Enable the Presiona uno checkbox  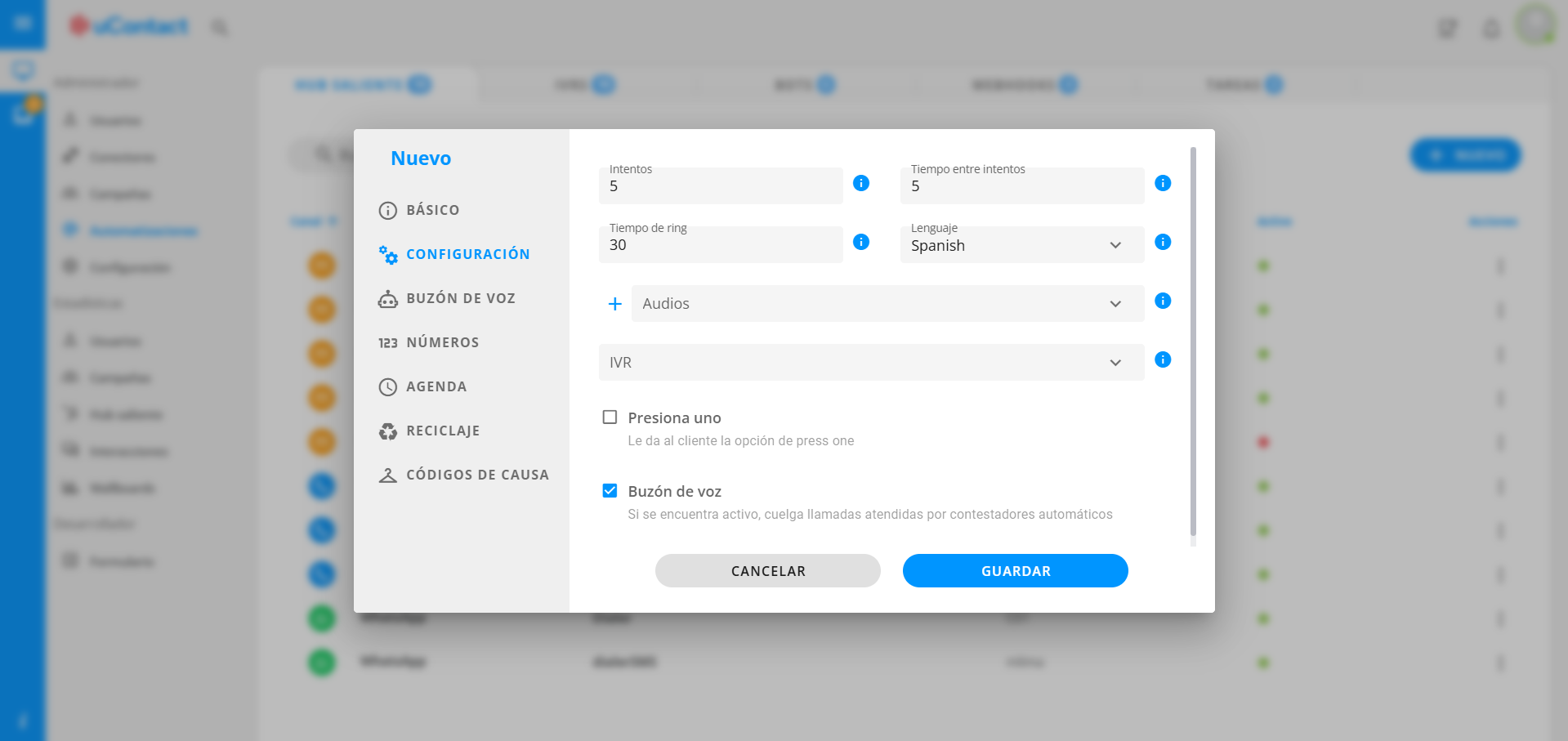click(x=610, y=417)
